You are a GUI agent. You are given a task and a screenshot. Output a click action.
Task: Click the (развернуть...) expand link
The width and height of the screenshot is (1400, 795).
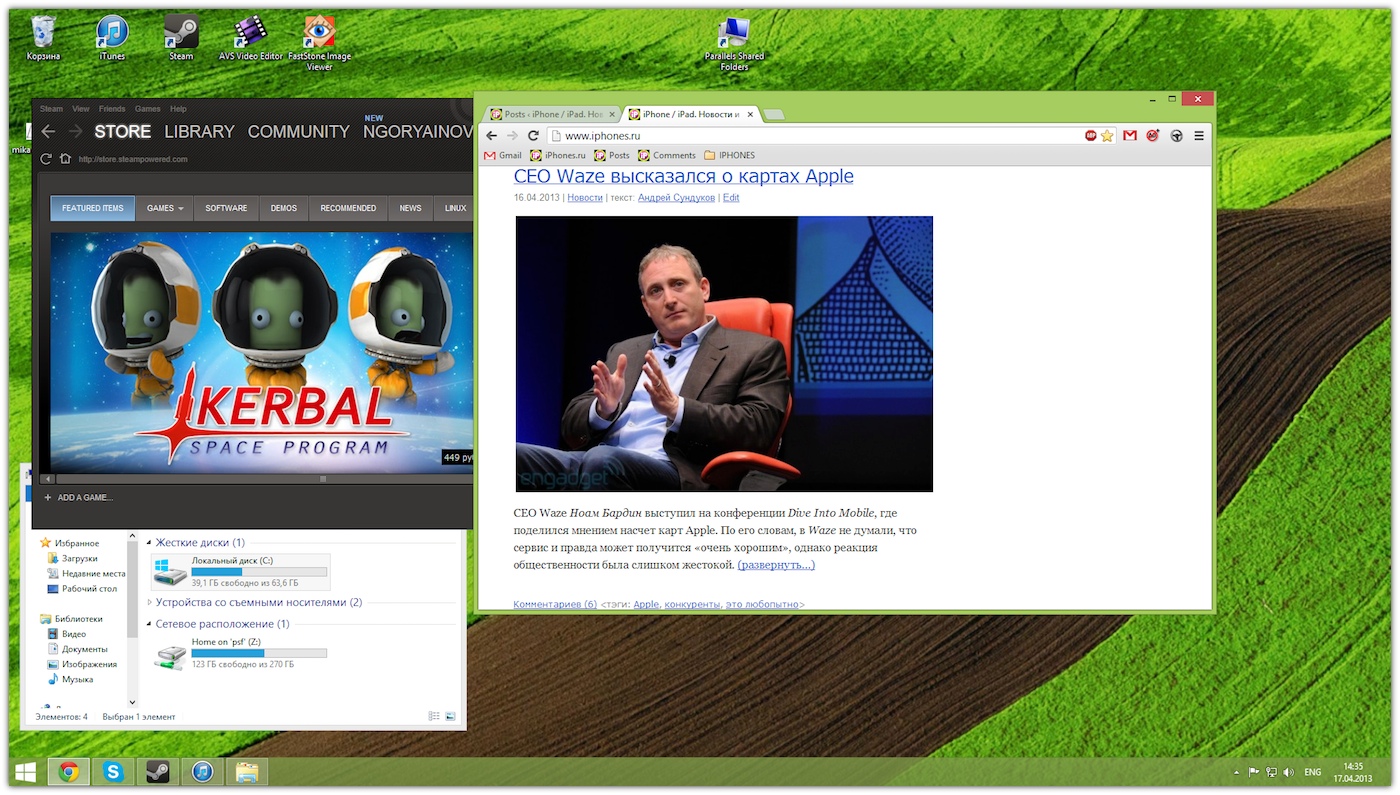(776, 565)
